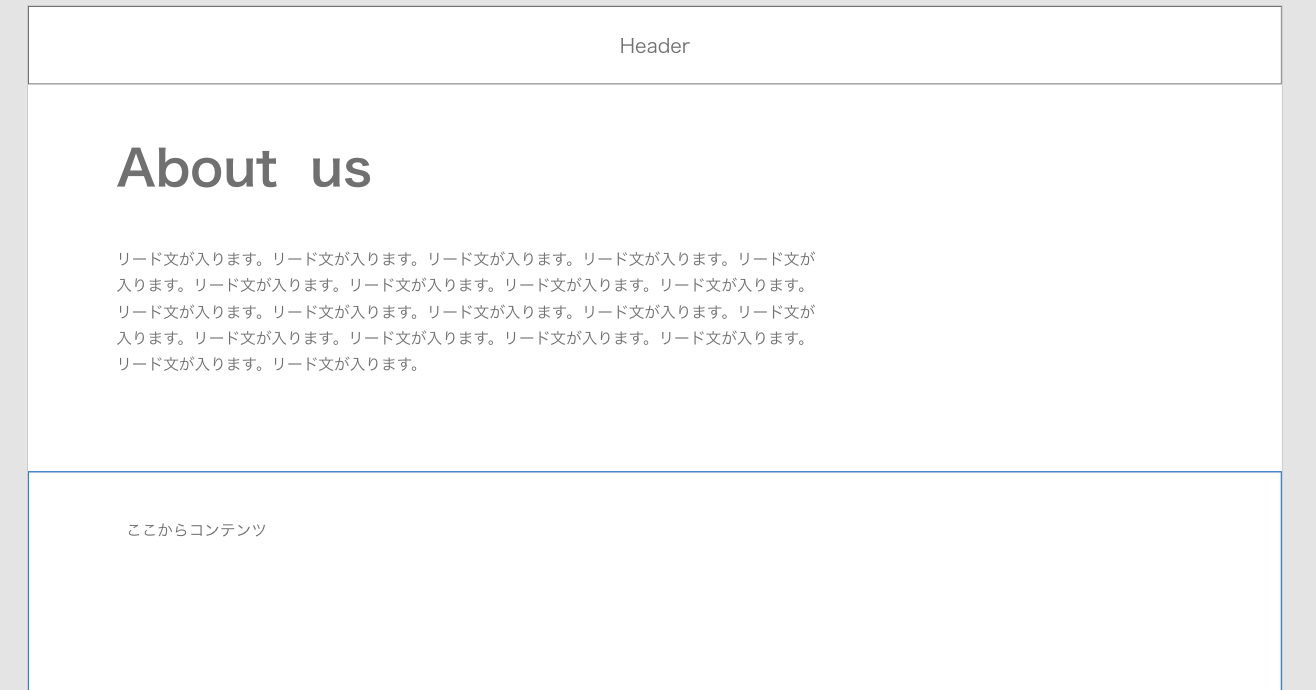Image resolution: width=1316 pixels, height=690 pixels.
Task: Select the first line of lead paragraph
Action: click(x=466, y=258)
